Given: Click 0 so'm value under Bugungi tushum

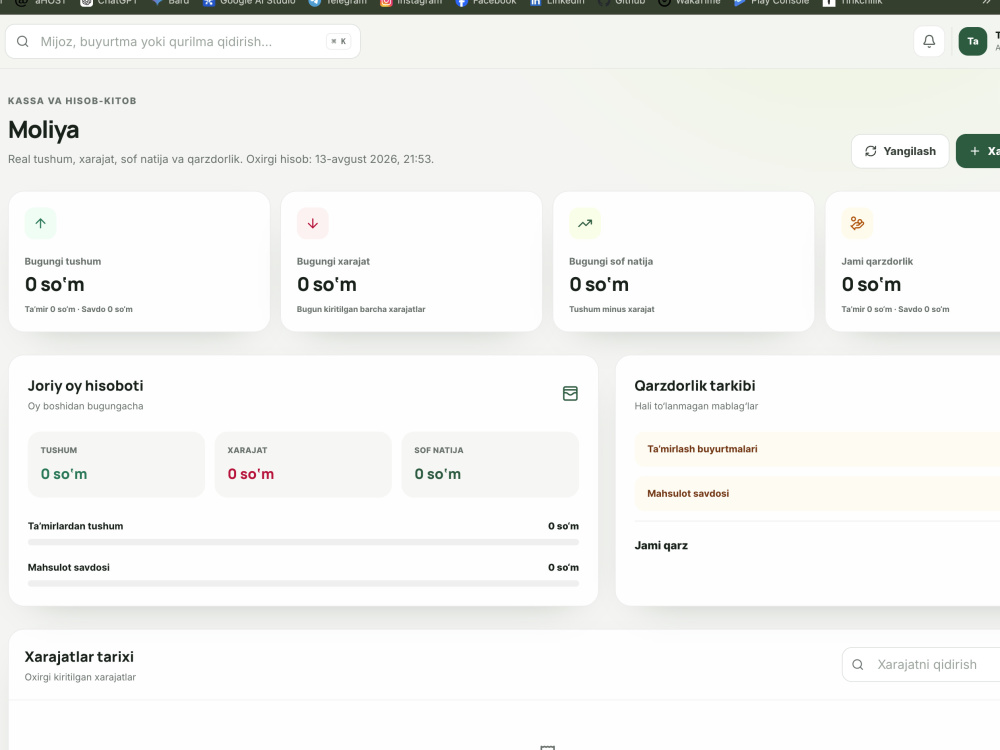Looking at the screenshot, I should point(54,284).
